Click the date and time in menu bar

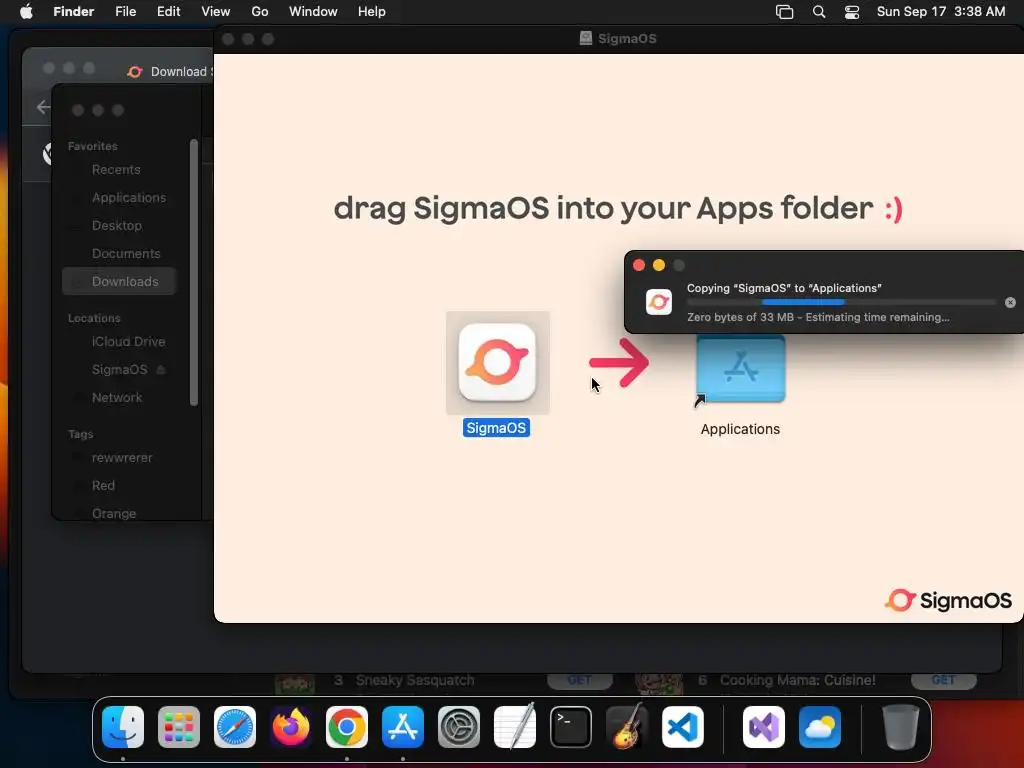coord(941,12)
